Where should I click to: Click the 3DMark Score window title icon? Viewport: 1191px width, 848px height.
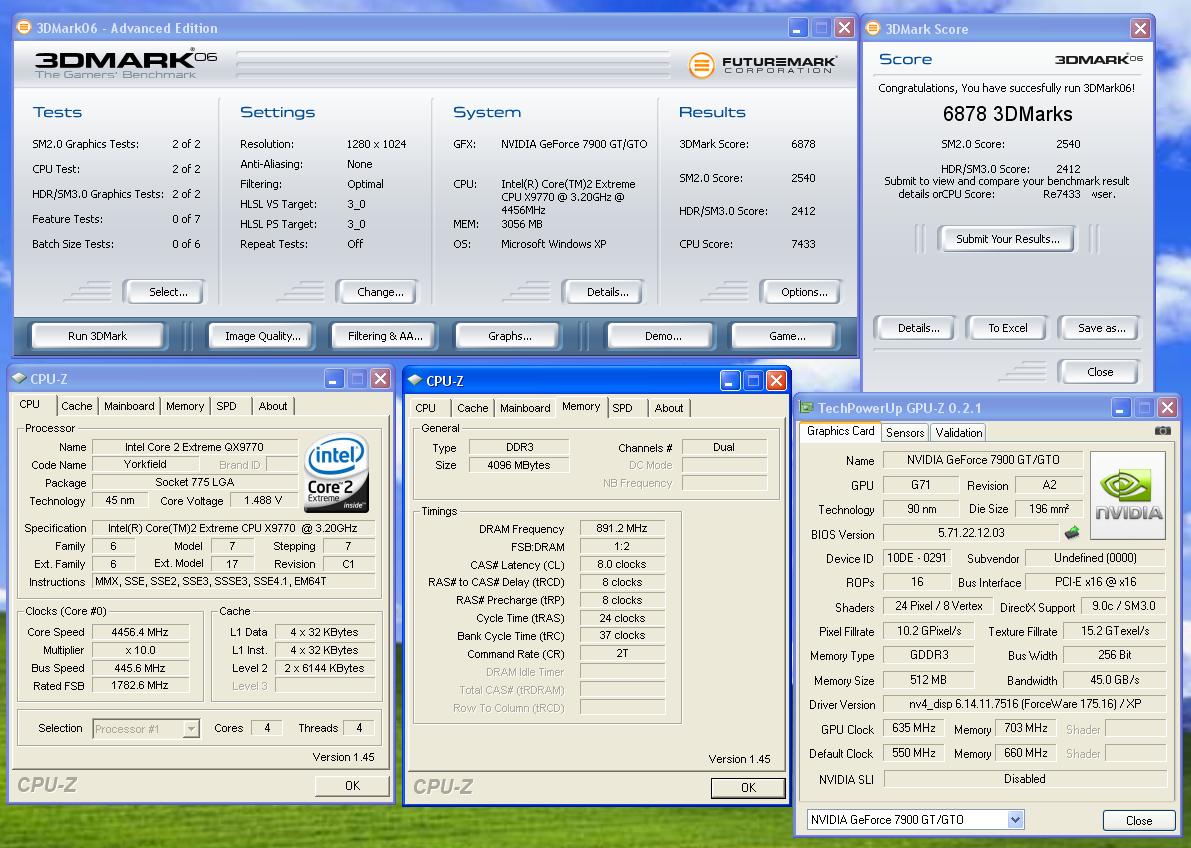(874, 29)
